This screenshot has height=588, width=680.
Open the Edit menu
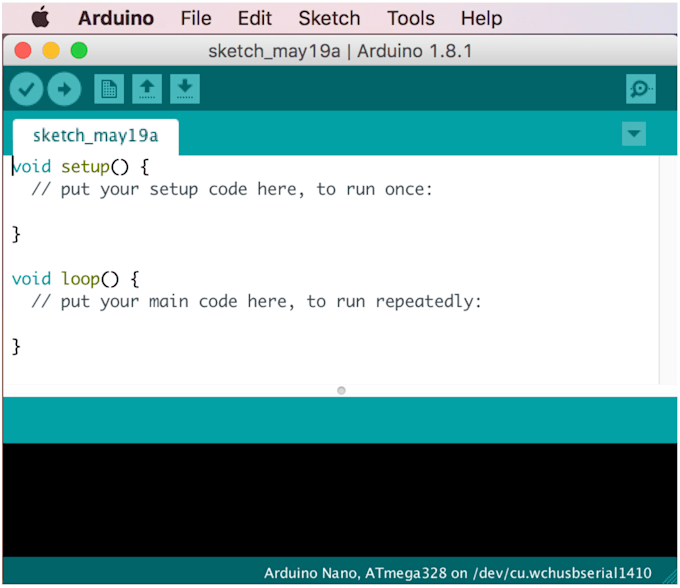click(x=255, y=18)
